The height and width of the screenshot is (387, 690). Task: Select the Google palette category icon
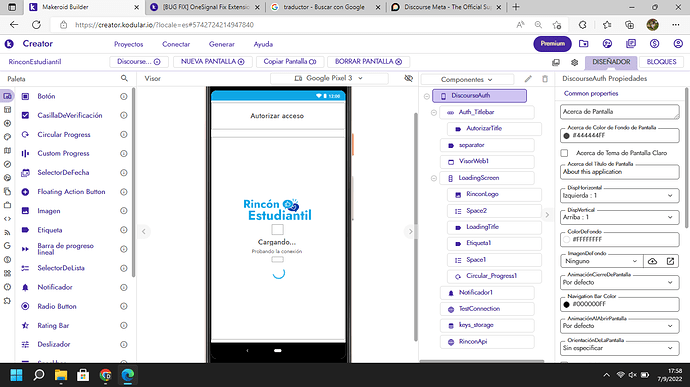7,246
